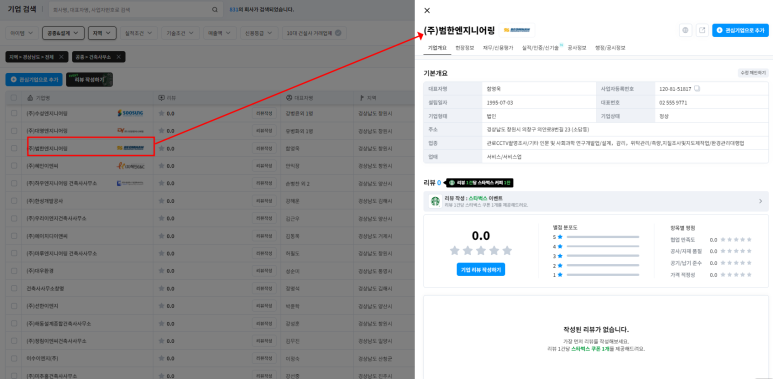The image size is (773, 379).
Task: Add company to favorites in detail panel
Action: 740,30
